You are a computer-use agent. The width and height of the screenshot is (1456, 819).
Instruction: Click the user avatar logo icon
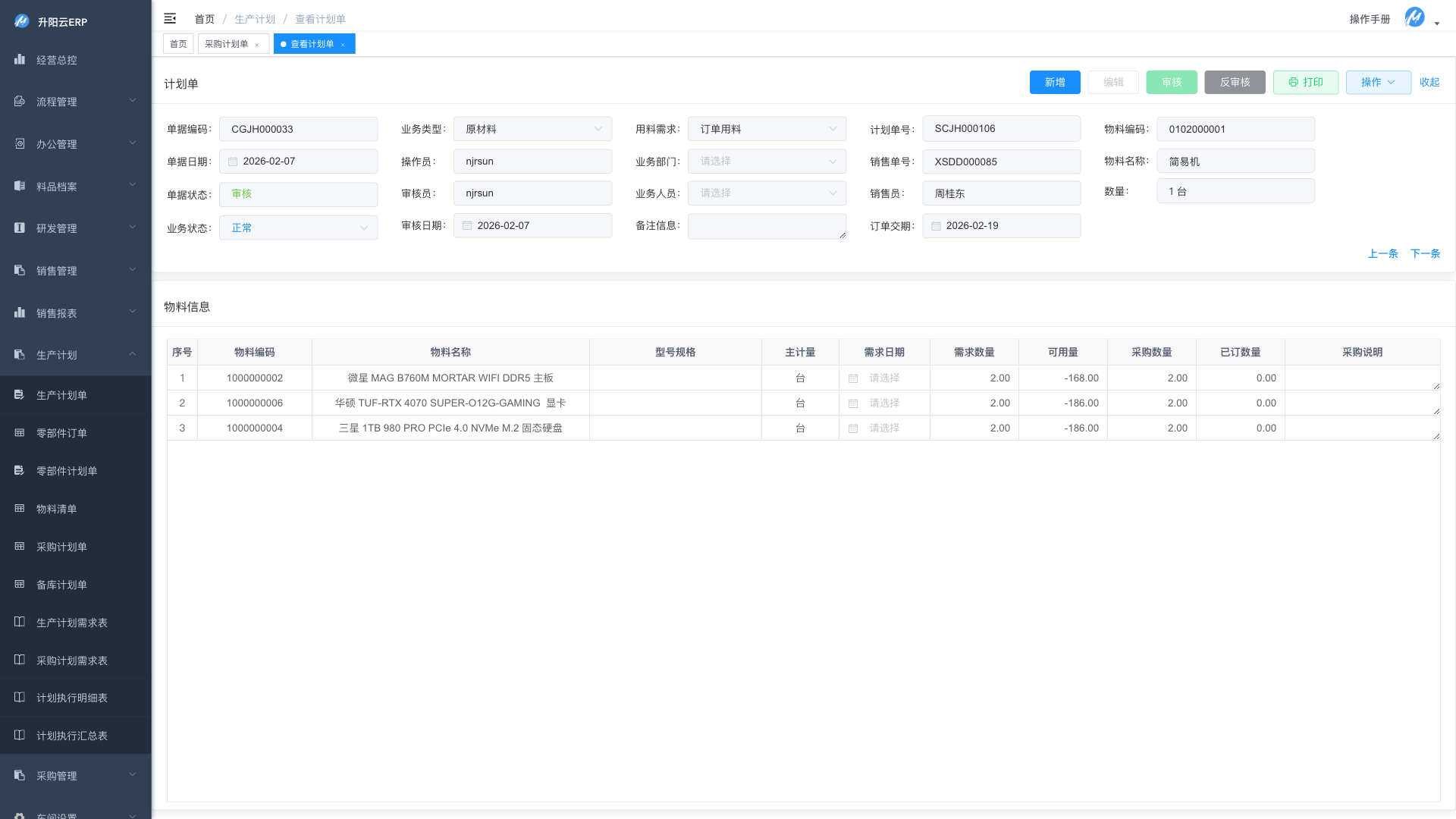[1414, 17]
